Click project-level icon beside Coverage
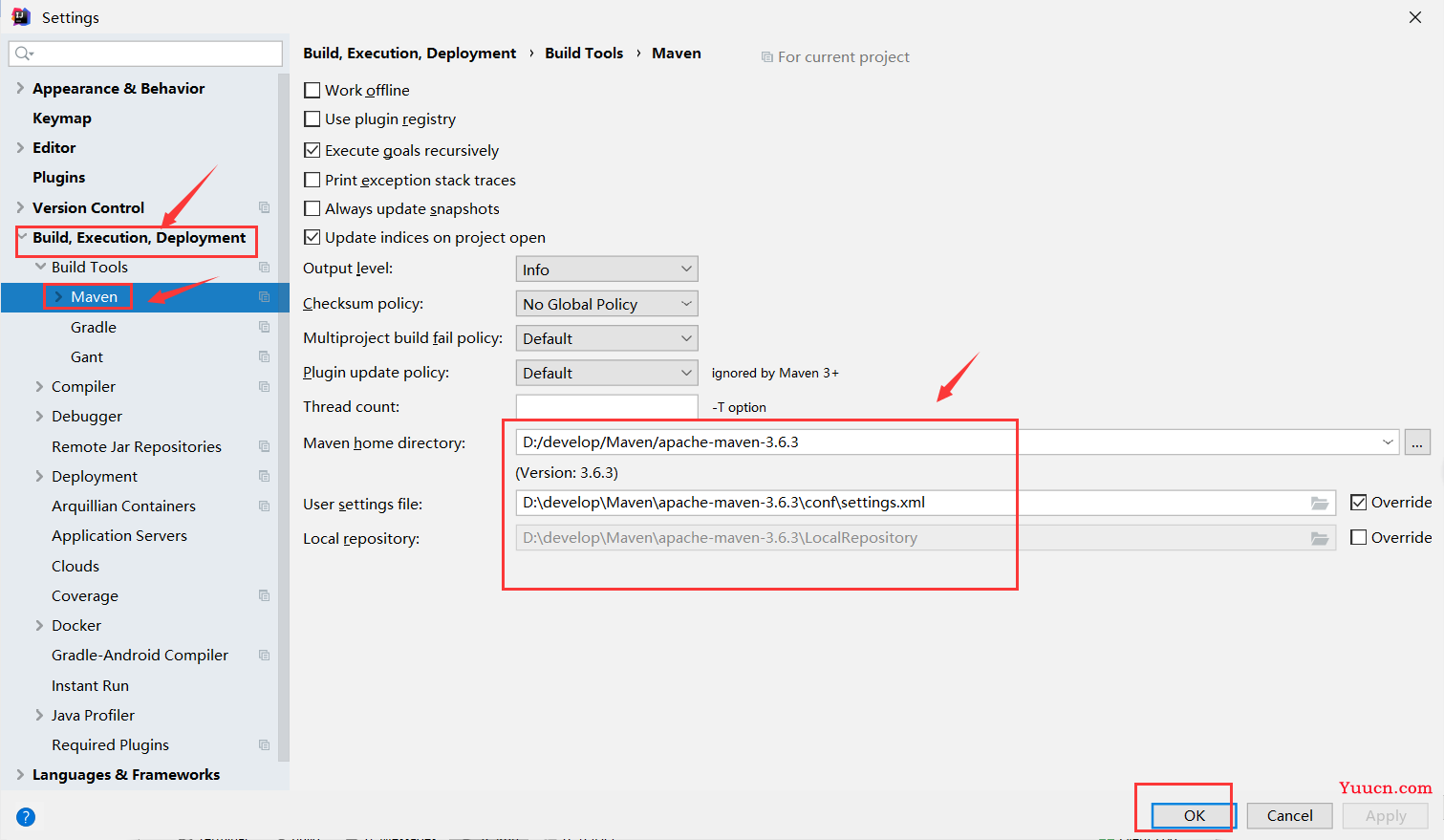Image resolution: width=1444 pixels, height=840 pixels. pyautogui.click(x=265, y=595)
